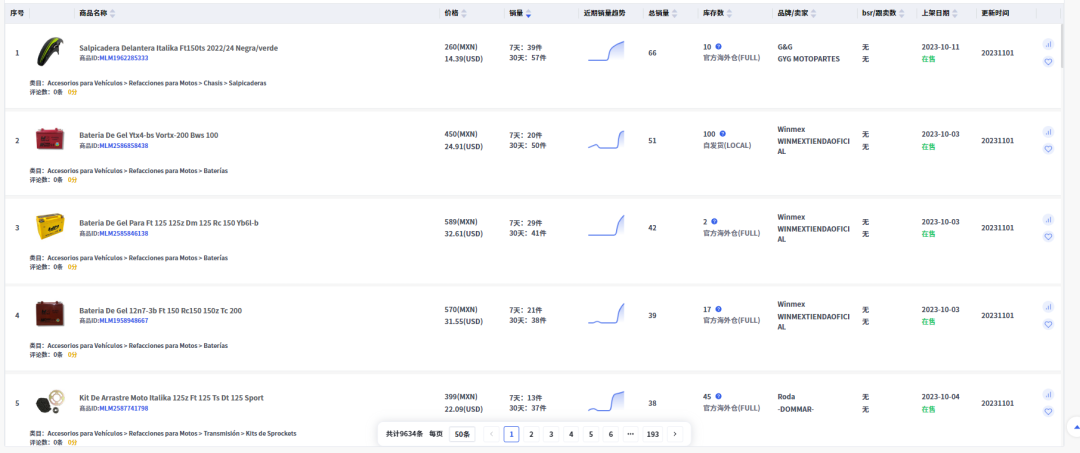Click pagination ellipsis to skip pages
1080x453 pixels.
[x=631, y=434]
